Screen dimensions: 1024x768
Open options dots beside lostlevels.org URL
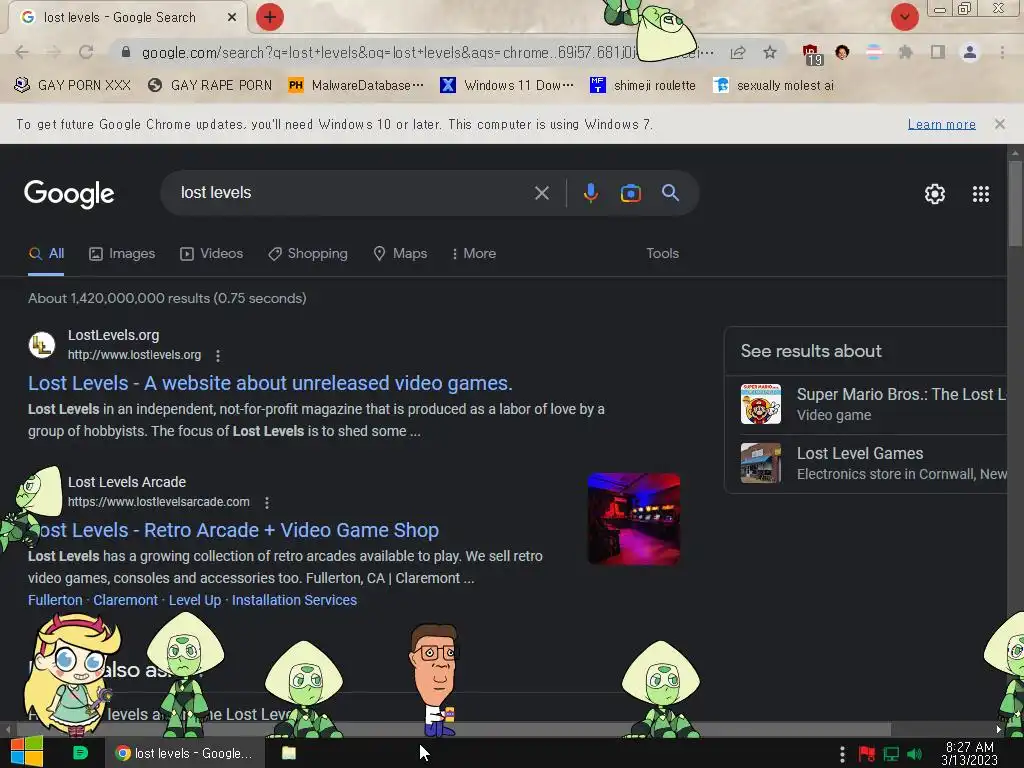click(x=218, y=355)
